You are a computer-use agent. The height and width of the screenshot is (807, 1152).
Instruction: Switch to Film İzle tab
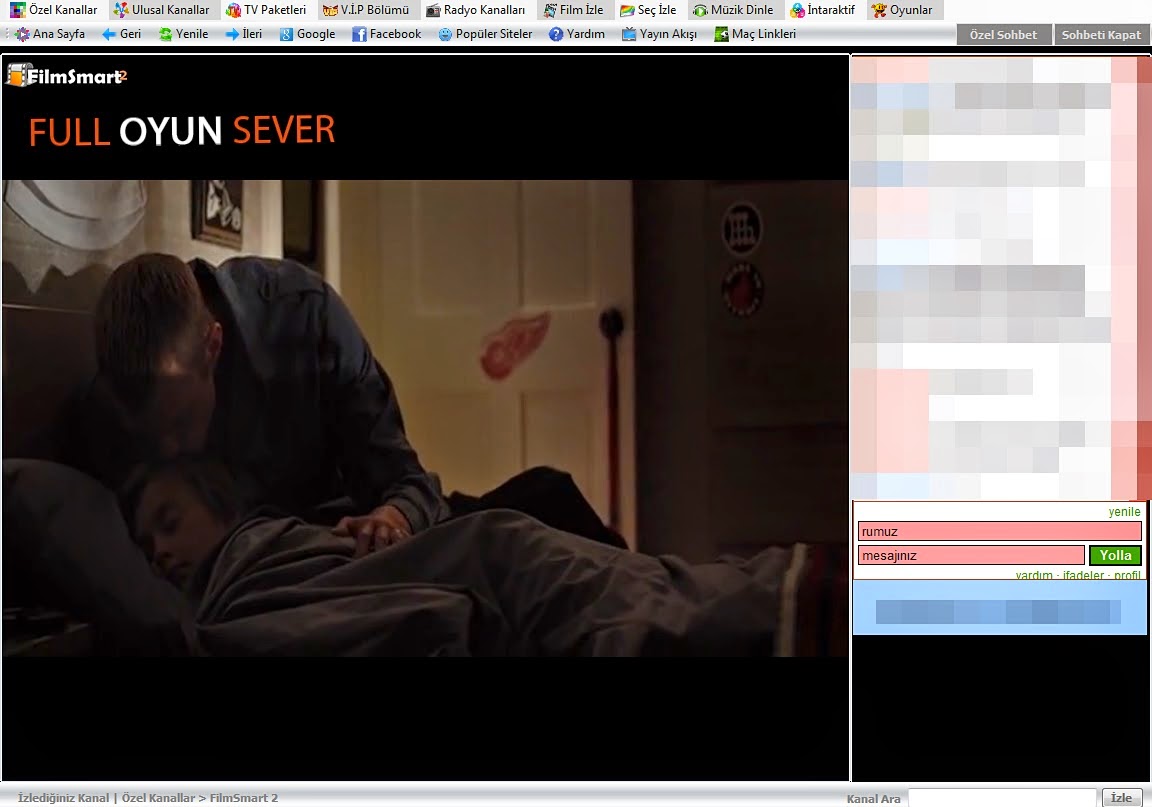tap(574, 10)
